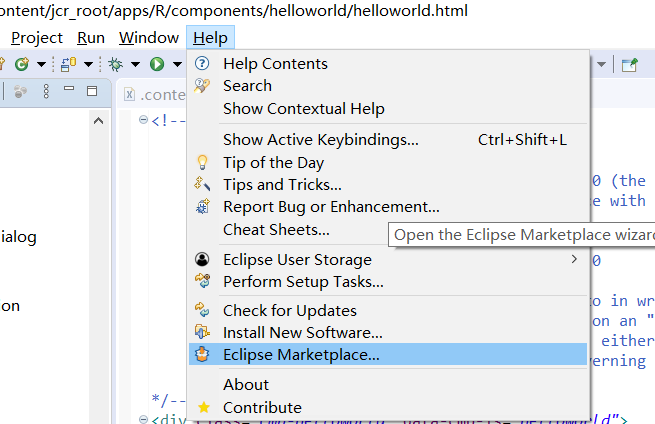Collapse the comment fold at <!--
The height and width of the screenshot is (424, 655).
coord(143,120)
